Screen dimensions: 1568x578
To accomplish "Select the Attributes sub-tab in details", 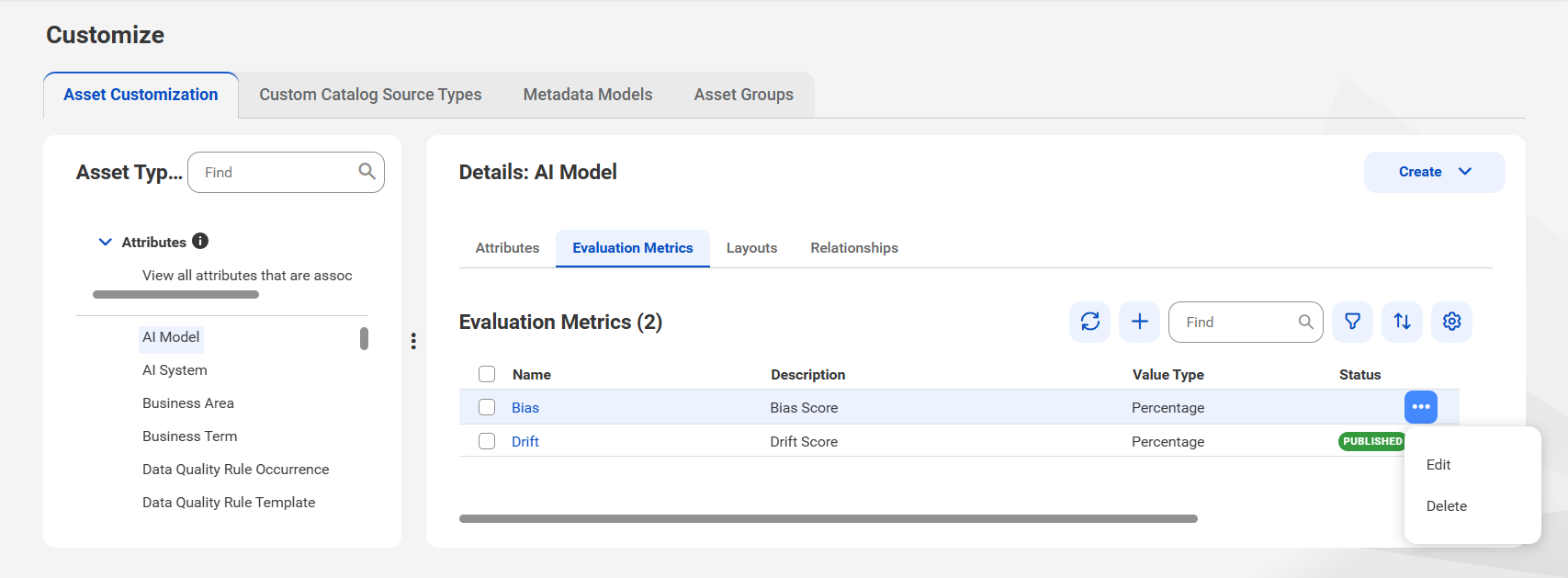I will 507,248.
